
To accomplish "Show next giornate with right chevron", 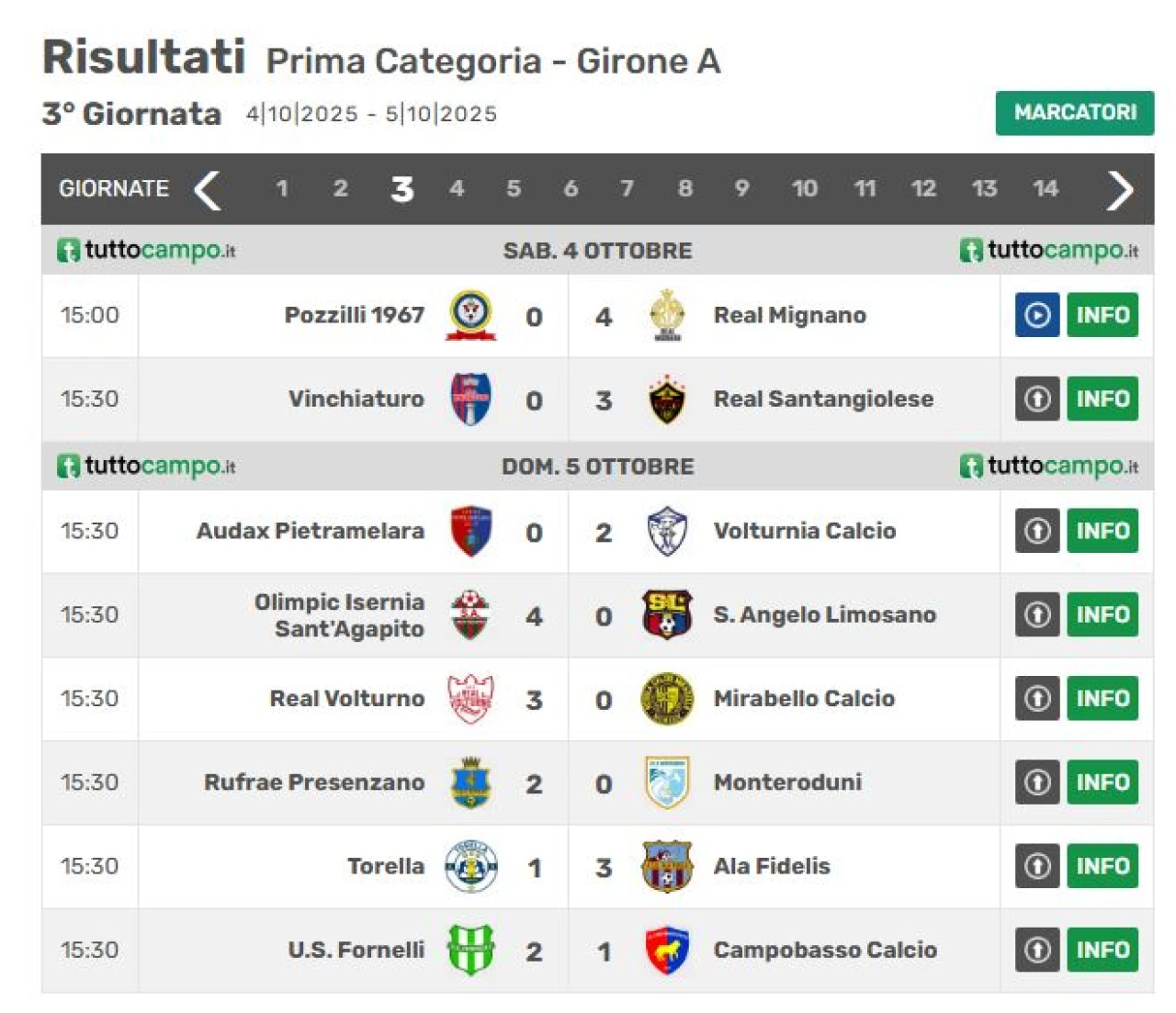I will (1119, 190).
